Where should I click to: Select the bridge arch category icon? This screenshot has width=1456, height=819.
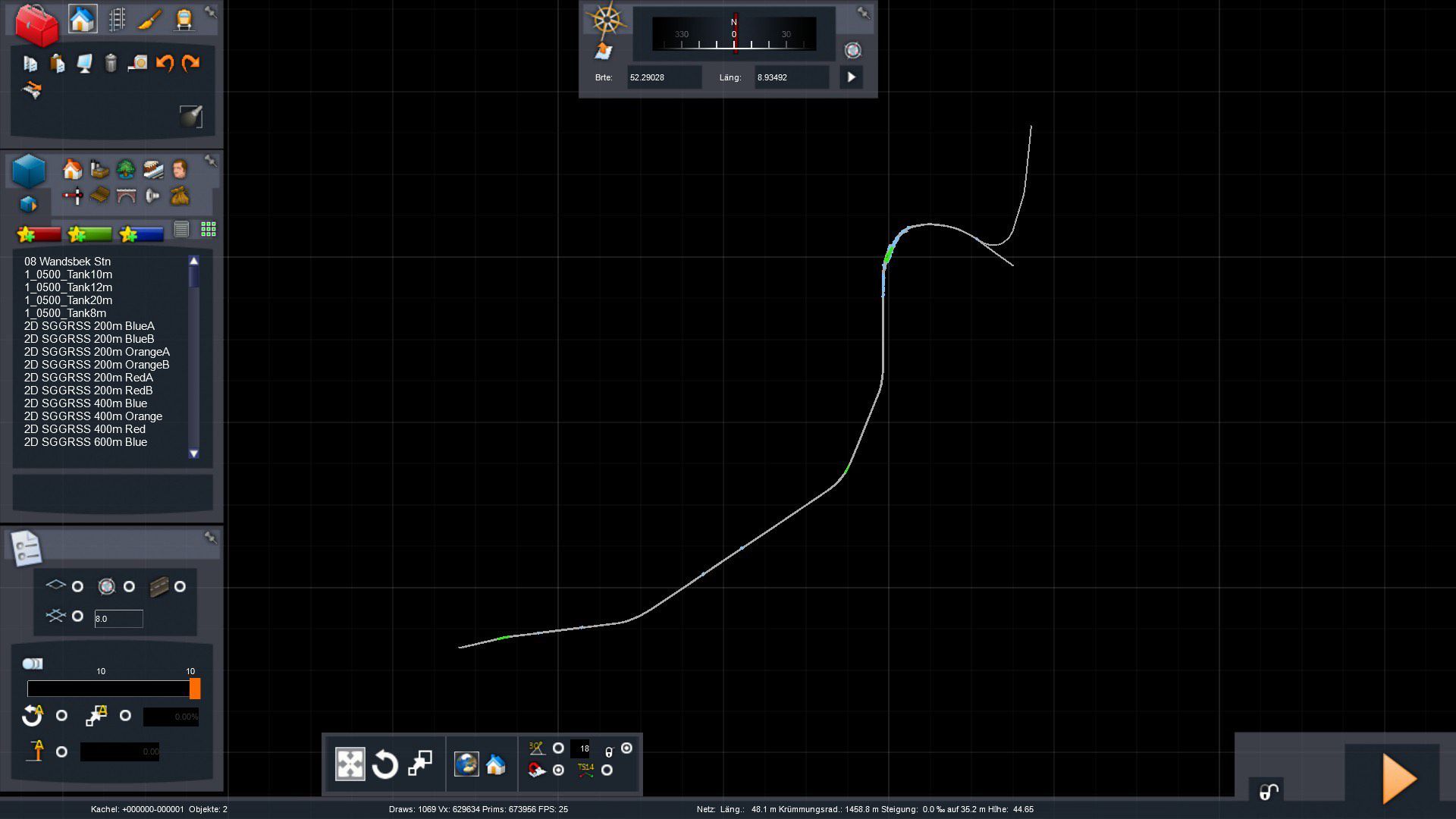pos(126,196)
